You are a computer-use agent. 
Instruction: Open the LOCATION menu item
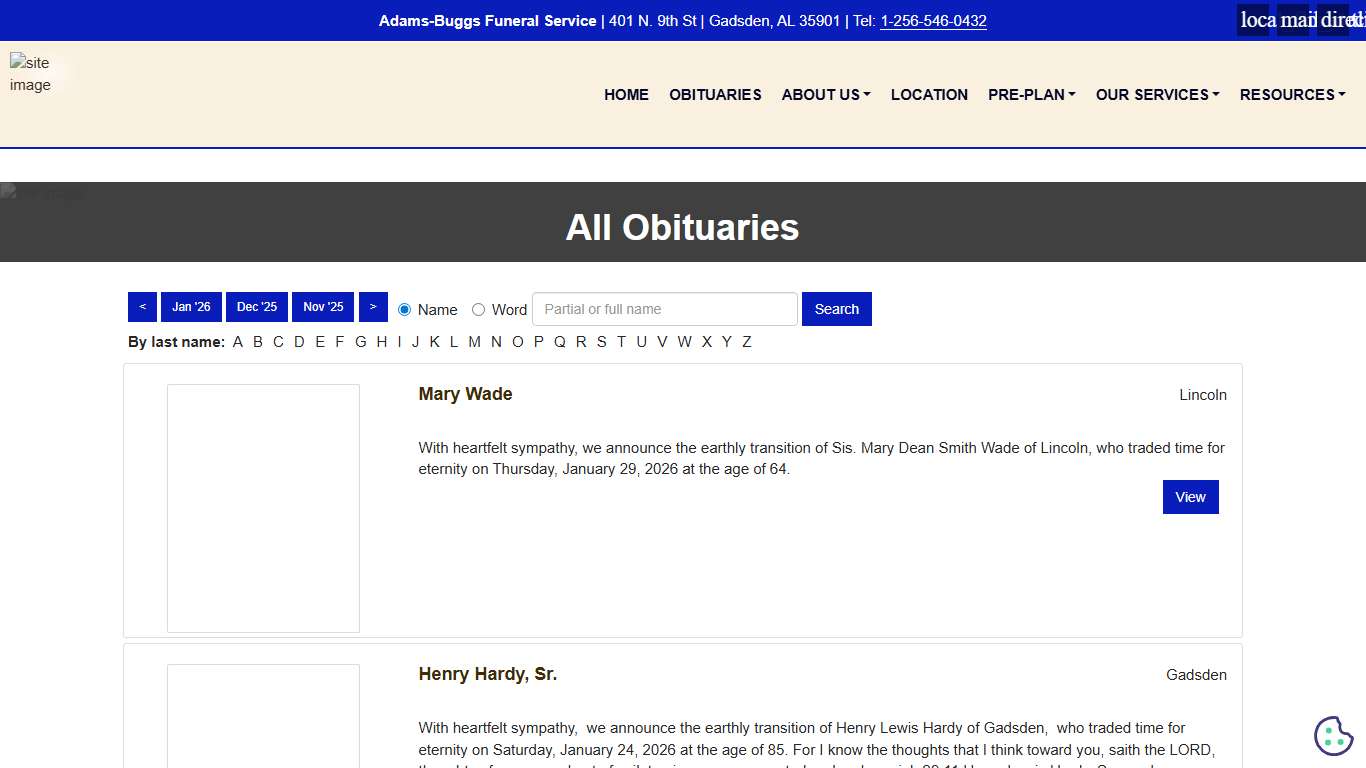(929, 94)
